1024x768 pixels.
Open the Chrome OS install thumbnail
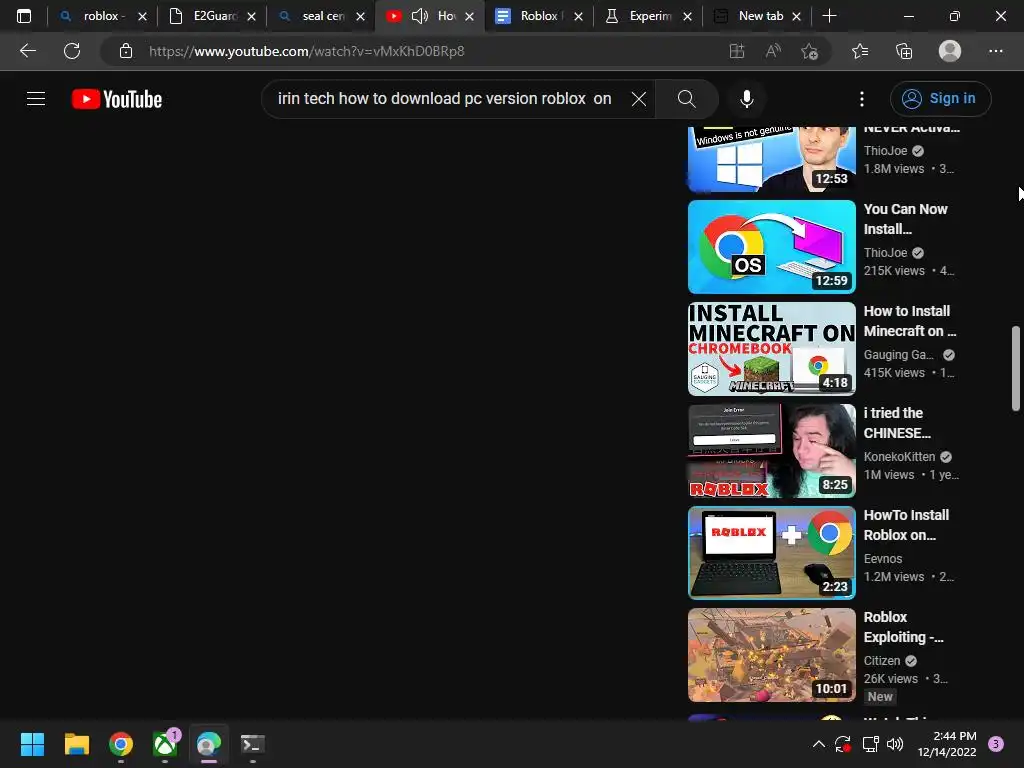point(771,247)
